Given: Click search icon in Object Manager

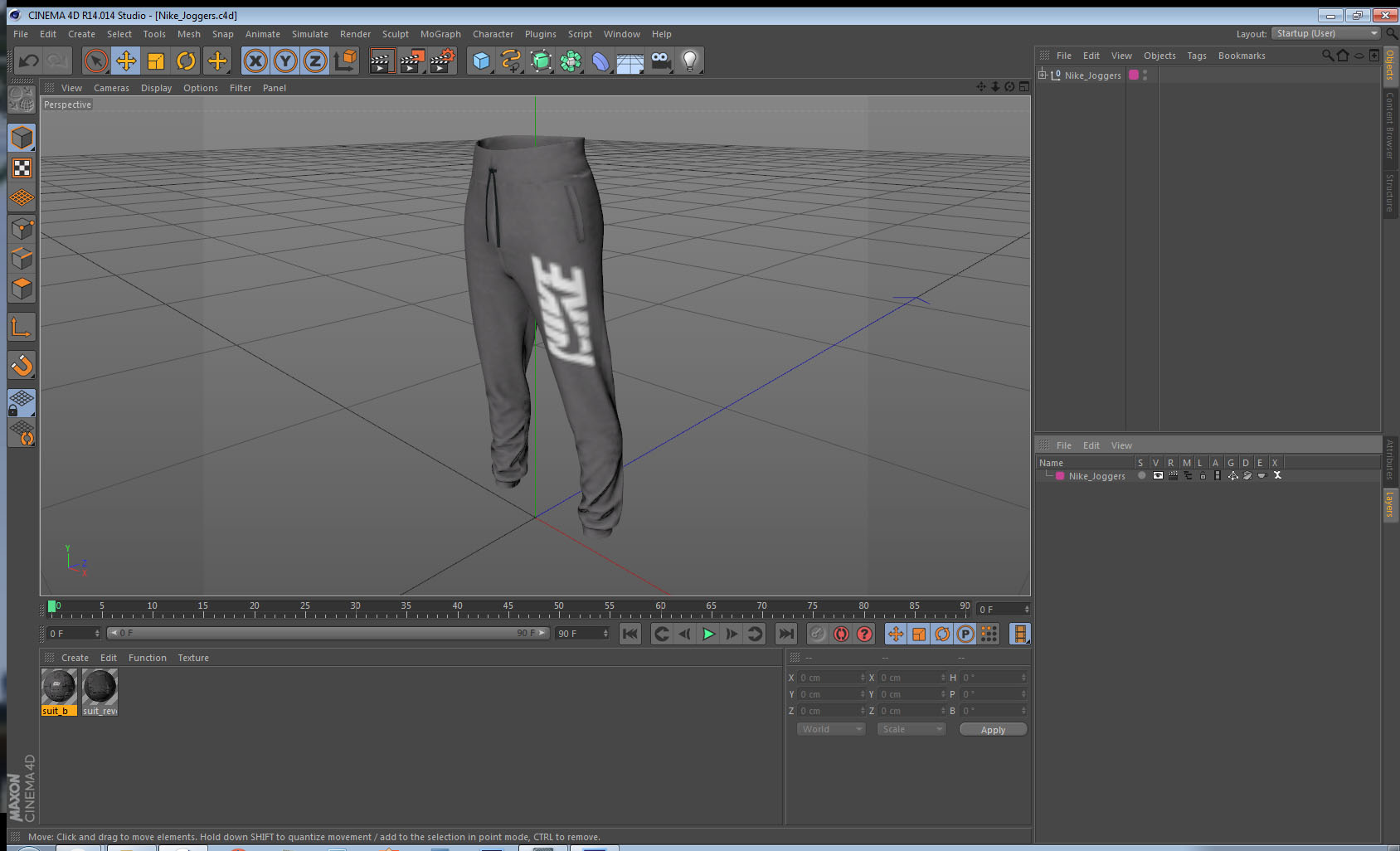Looking at the screenshot, I should tap(1327, 56).
